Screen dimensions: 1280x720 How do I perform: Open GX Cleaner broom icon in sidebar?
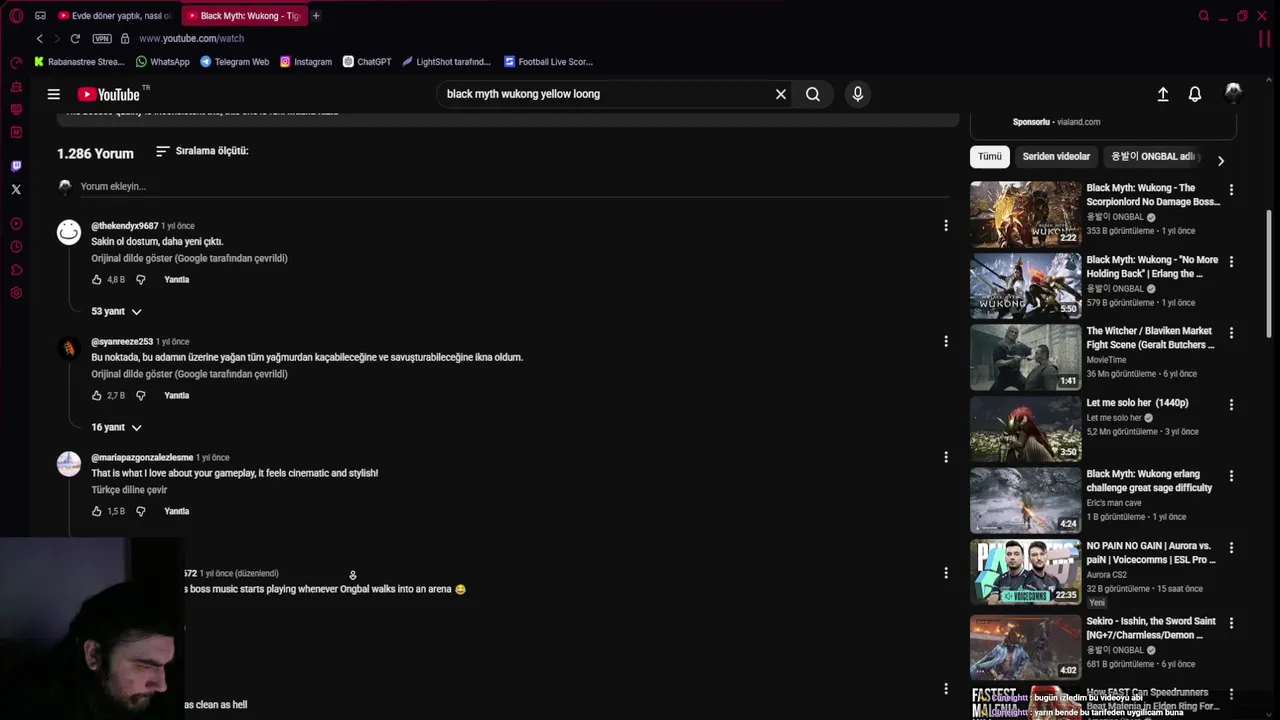coord(16,86)
